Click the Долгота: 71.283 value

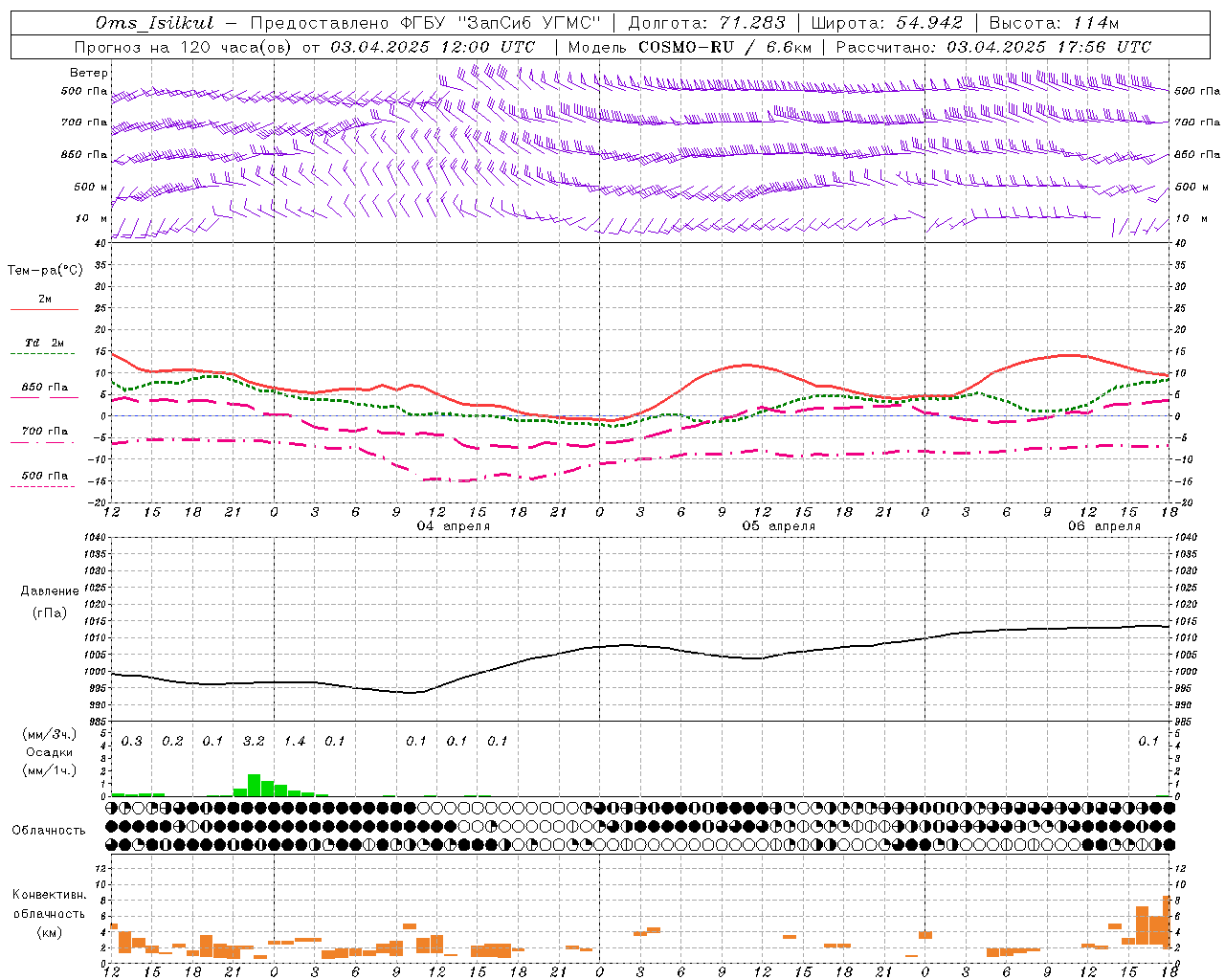click(706, 23)
